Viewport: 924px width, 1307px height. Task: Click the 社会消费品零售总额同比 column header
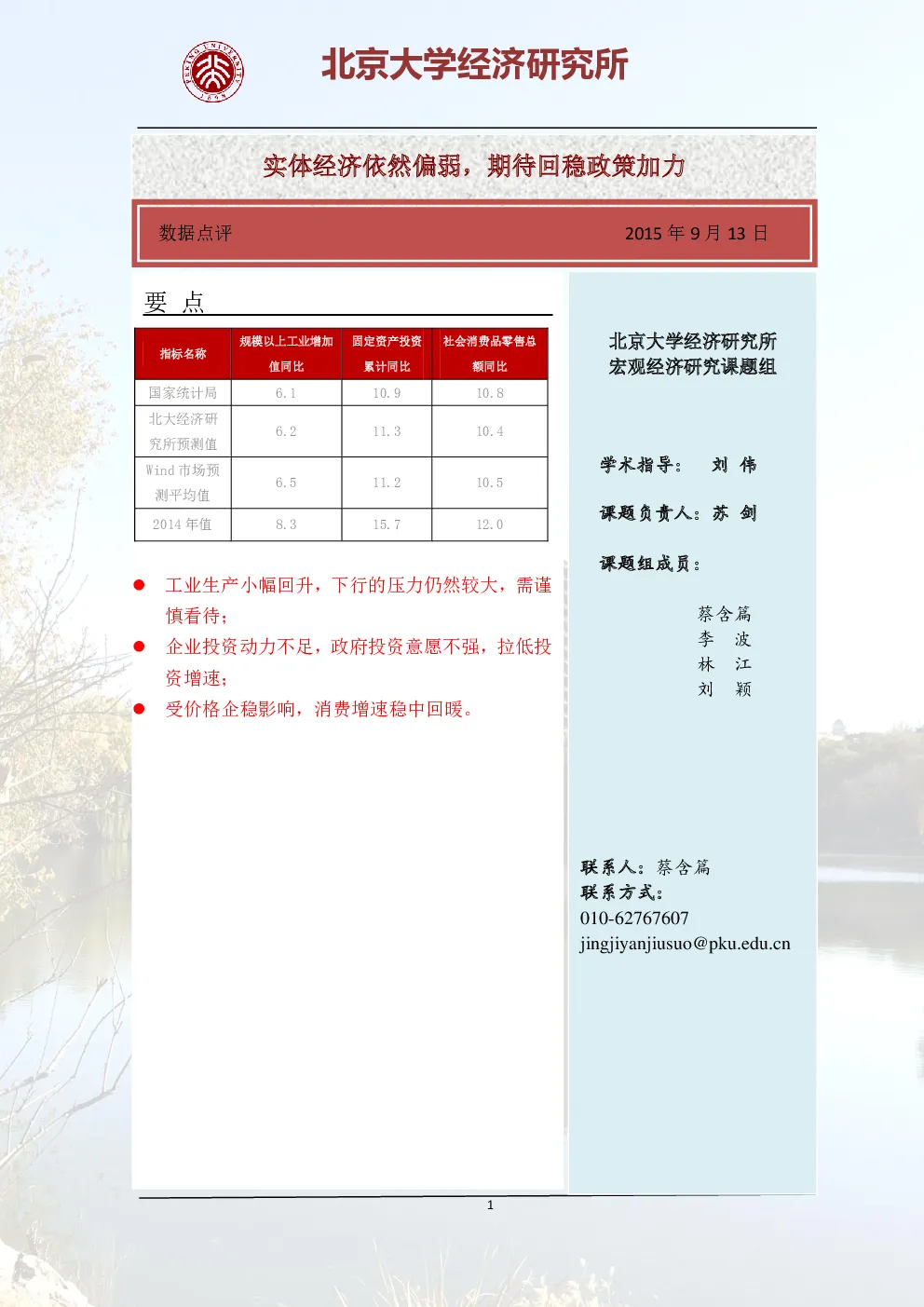click(x=489, y=354)
